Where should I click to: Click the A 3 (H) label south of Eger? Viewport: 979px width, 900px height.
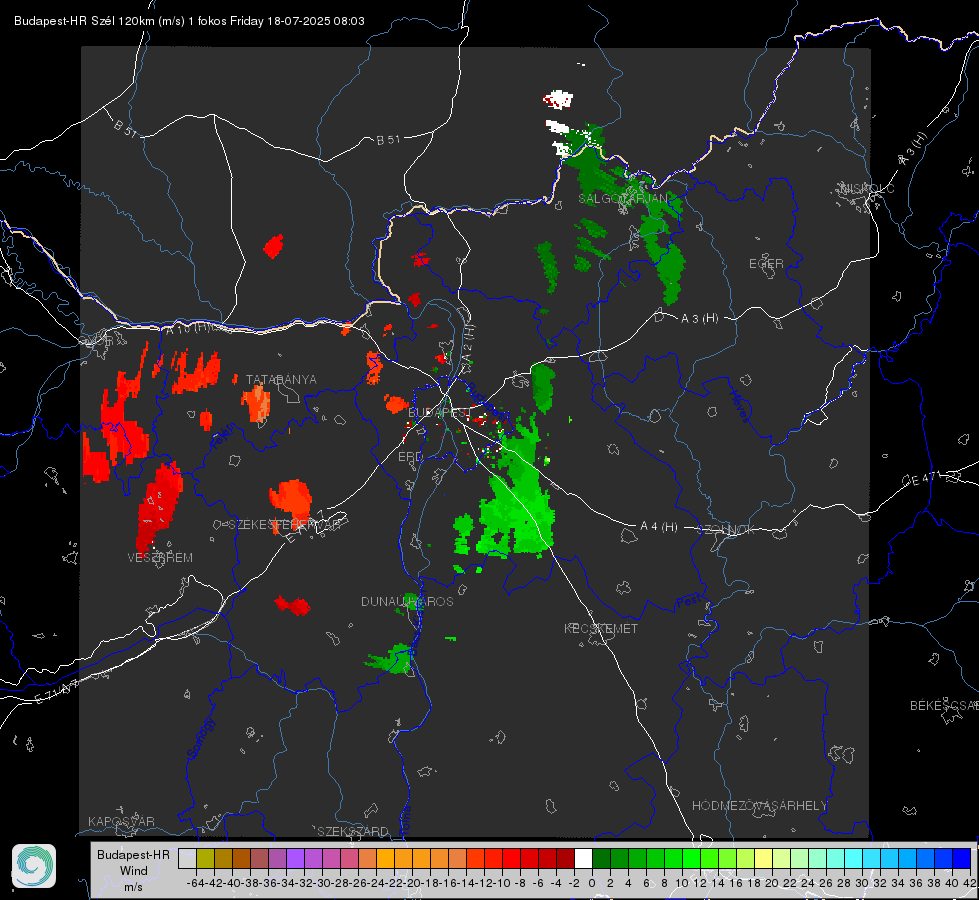tap(699, 318)
